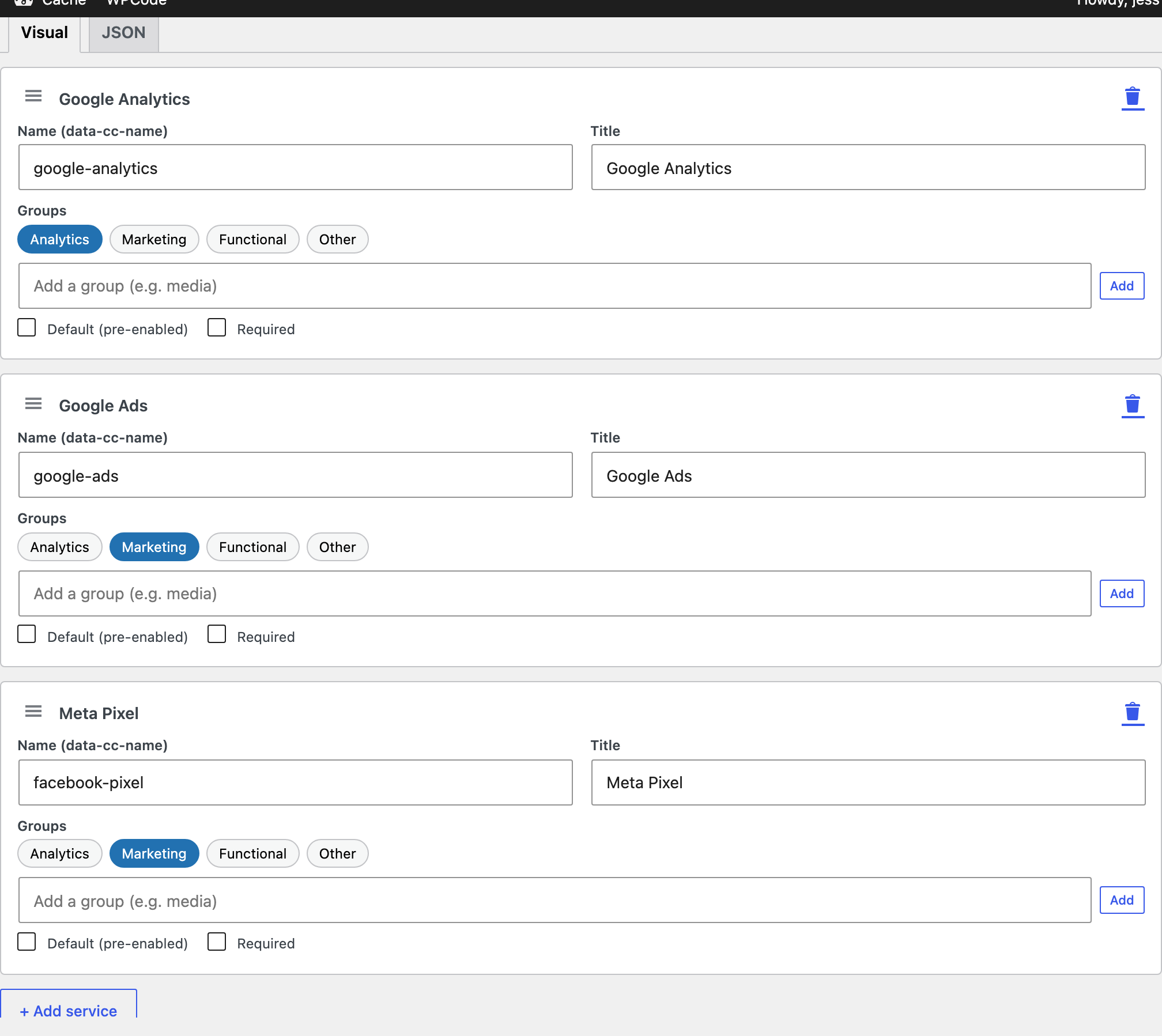Image resolution: width=1162 pixels, height=1036 pixels.
Task: Focus the Google Analytics title field
Action: tap(868, 168)
